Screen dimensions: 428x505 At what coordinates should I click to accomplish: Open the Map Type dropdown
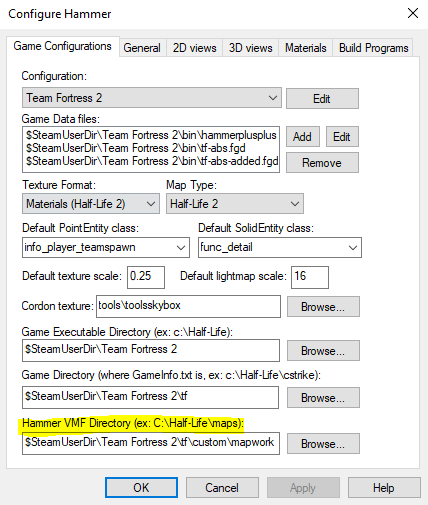coord(235,204)
